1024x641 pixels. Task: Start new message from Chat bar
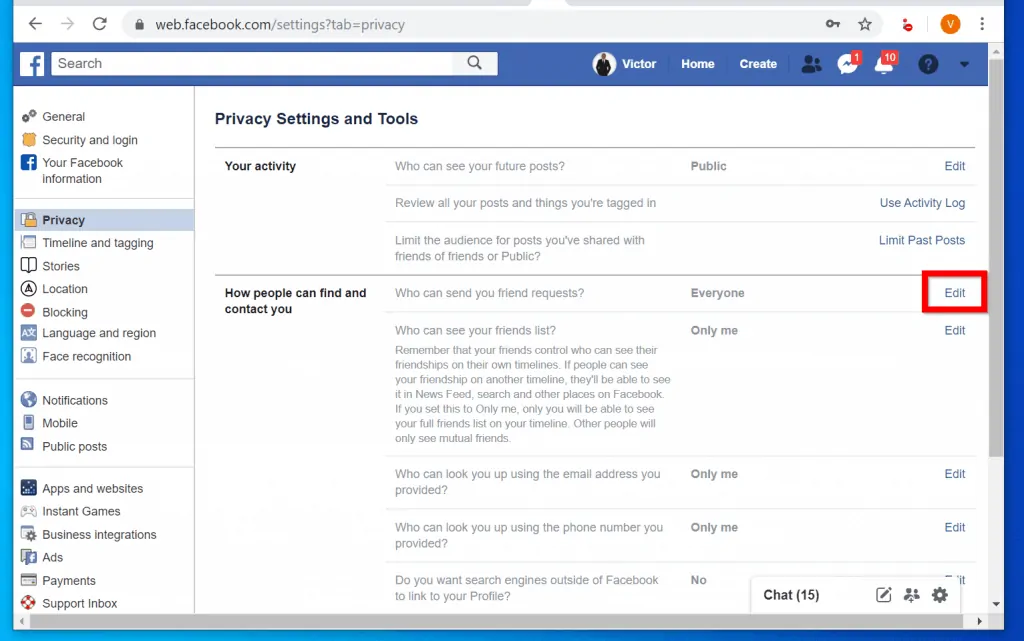point(883,595)
